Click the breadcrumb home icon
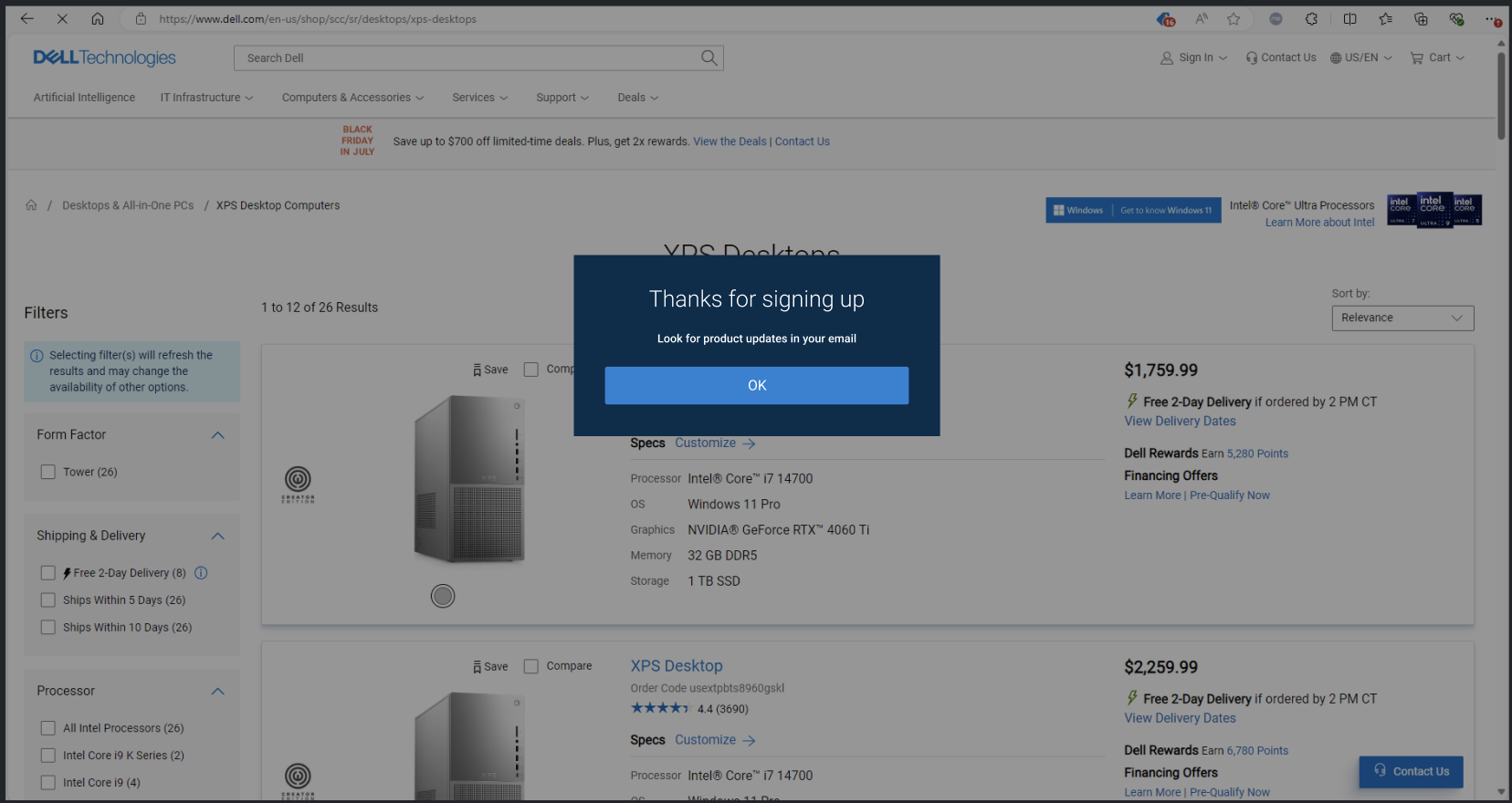This screenshot has height=803, width=1512. pos(31,205)
